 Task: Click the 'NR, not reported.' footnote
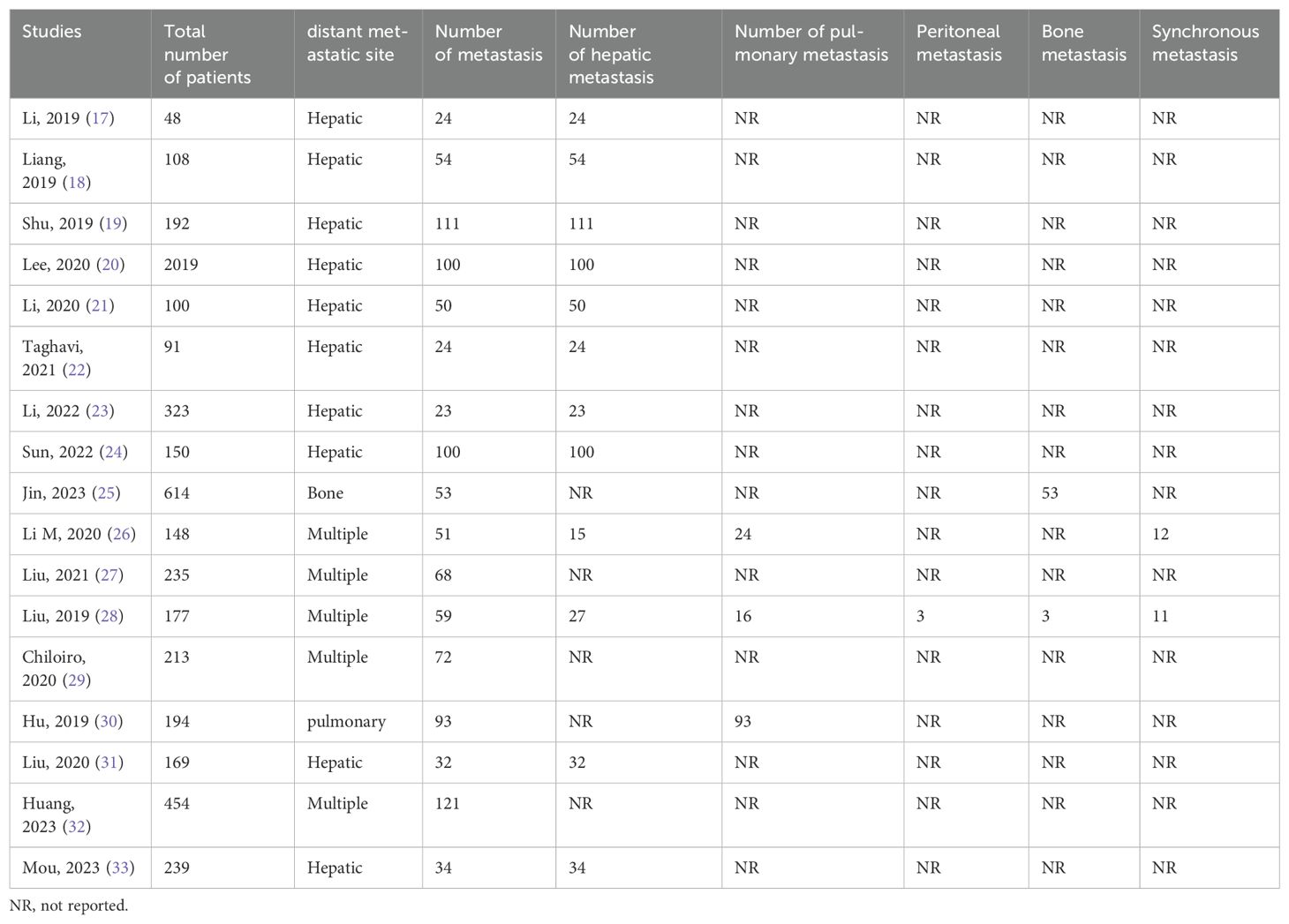[69, 905]
